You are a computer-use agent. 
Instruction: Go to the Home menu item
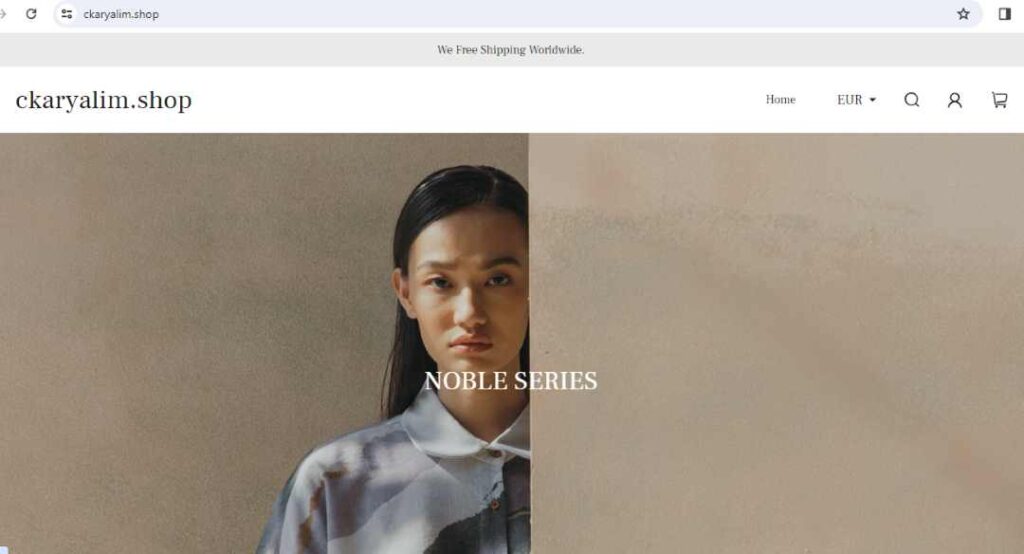(x=780, y=99)
